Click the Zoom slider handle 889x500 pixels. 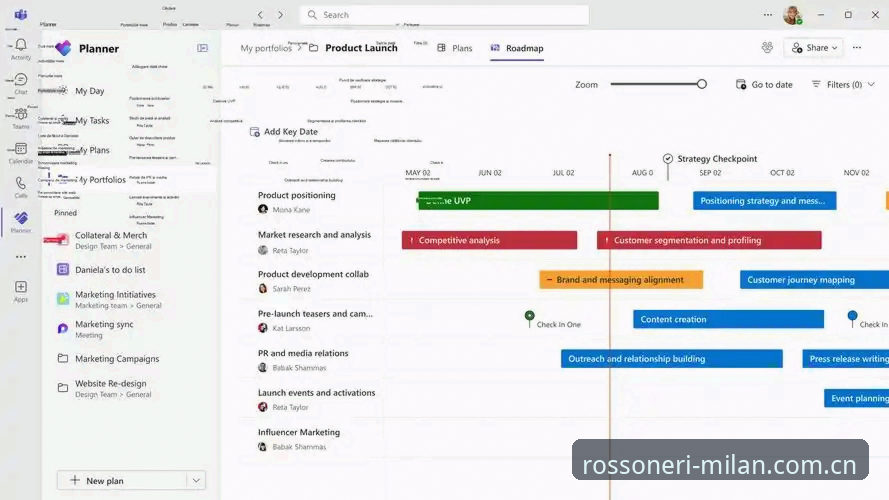coord(702,84)
